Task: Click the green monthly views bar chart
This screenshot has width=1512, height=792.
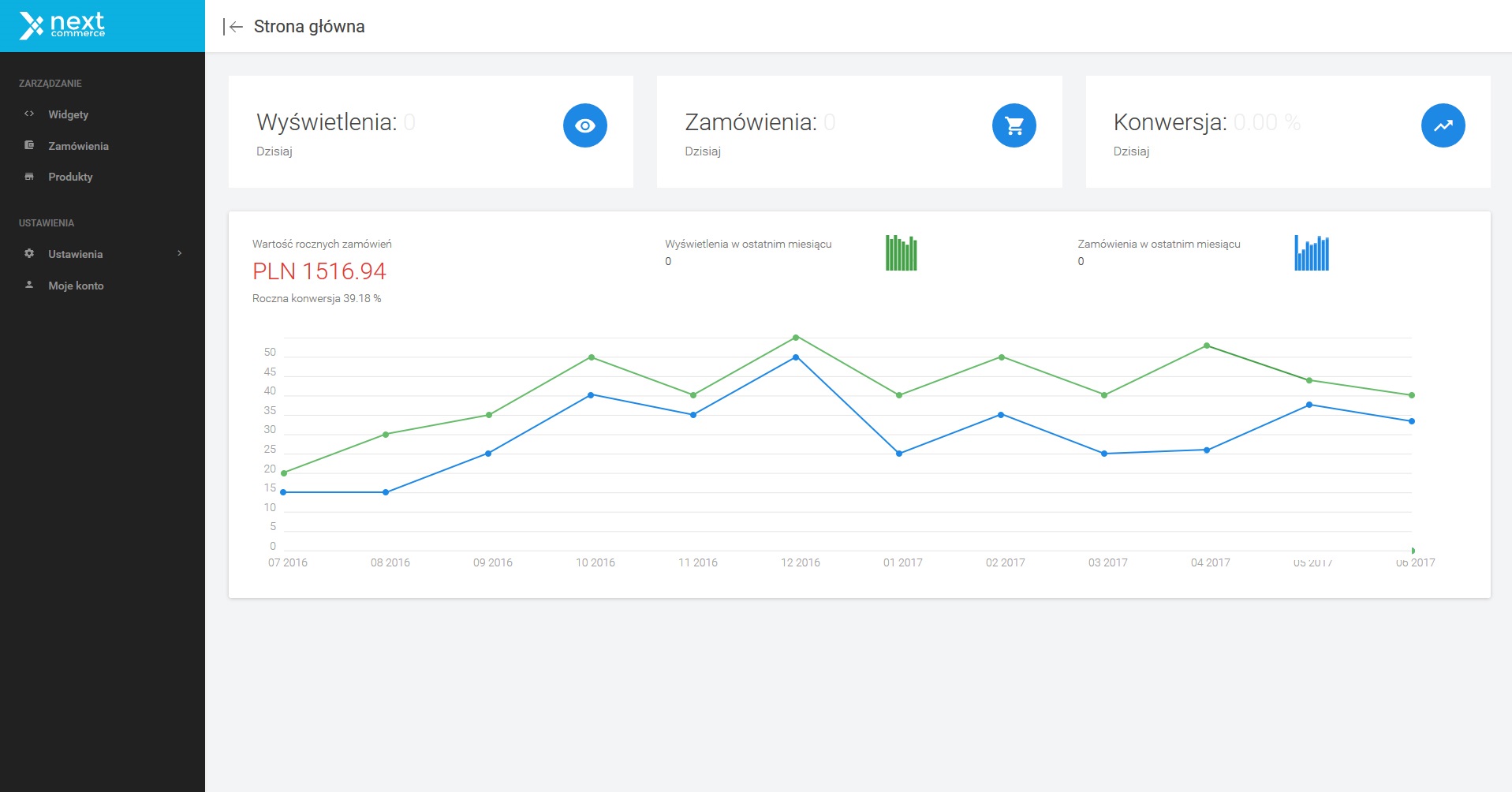Action: [x=901, y=253]
